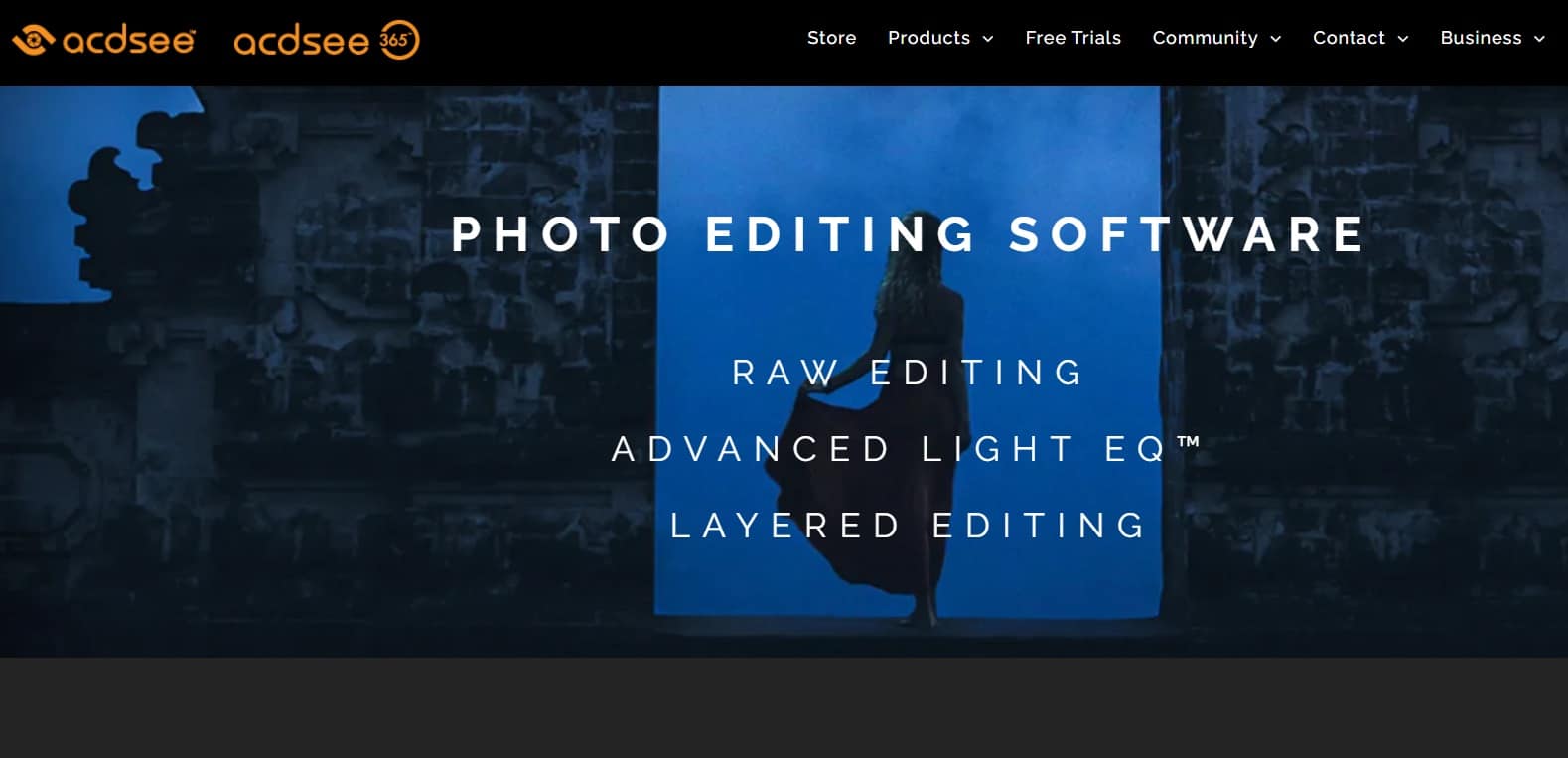The width and height of the screenshot is (1568, 758).
Task: Click the Community menu label
Action: (1205, 38)
